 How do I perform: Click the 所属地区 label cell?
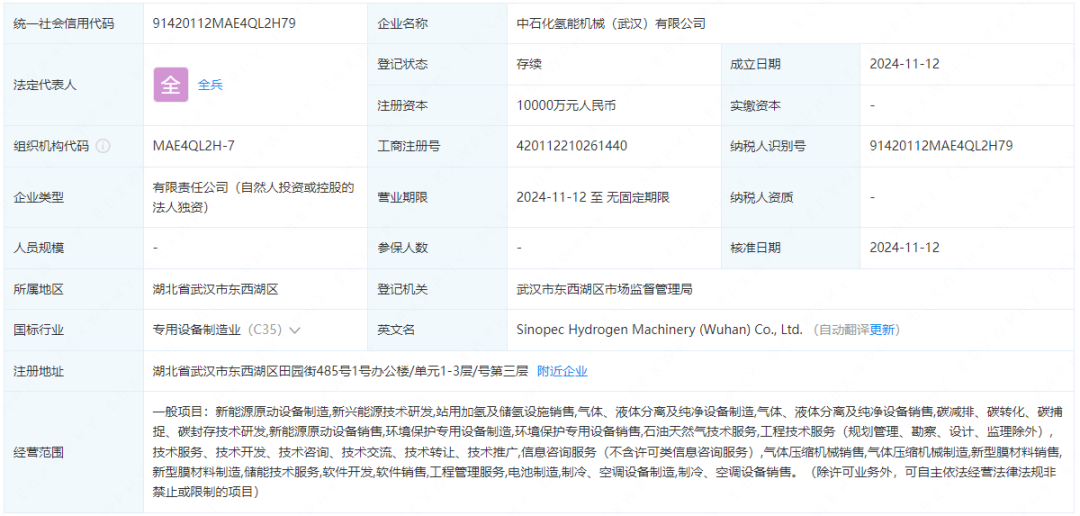coord(74,289)
